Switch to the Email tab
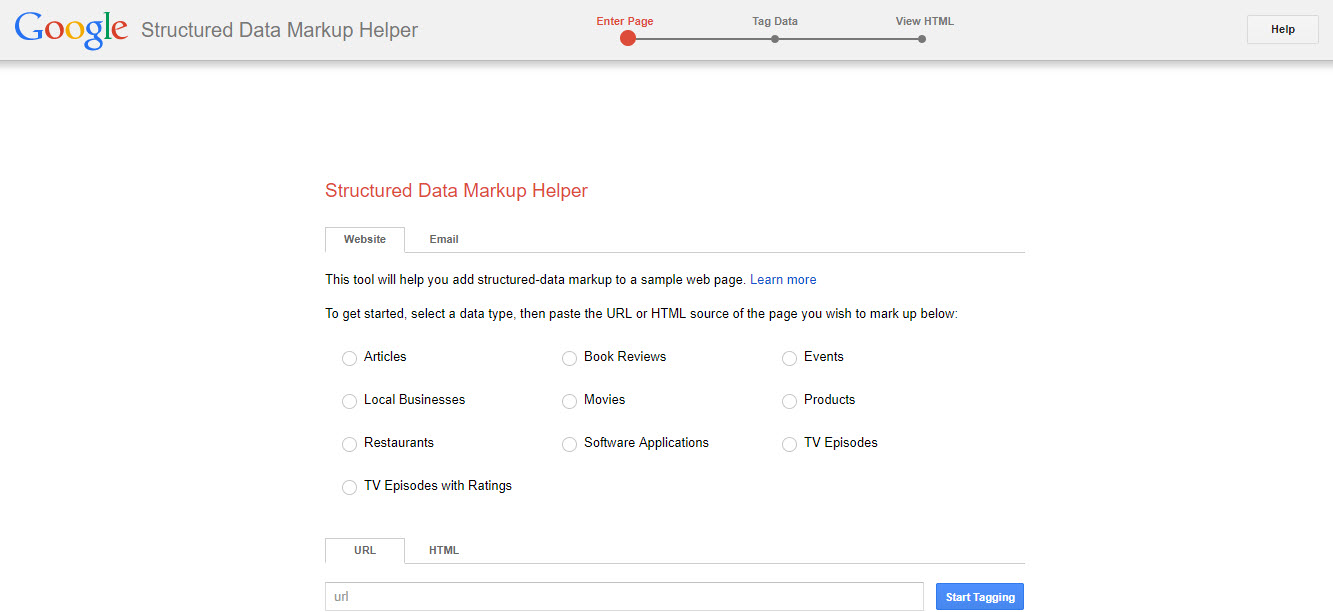This screenshot has height=612, width=1333. click(443, 239)
